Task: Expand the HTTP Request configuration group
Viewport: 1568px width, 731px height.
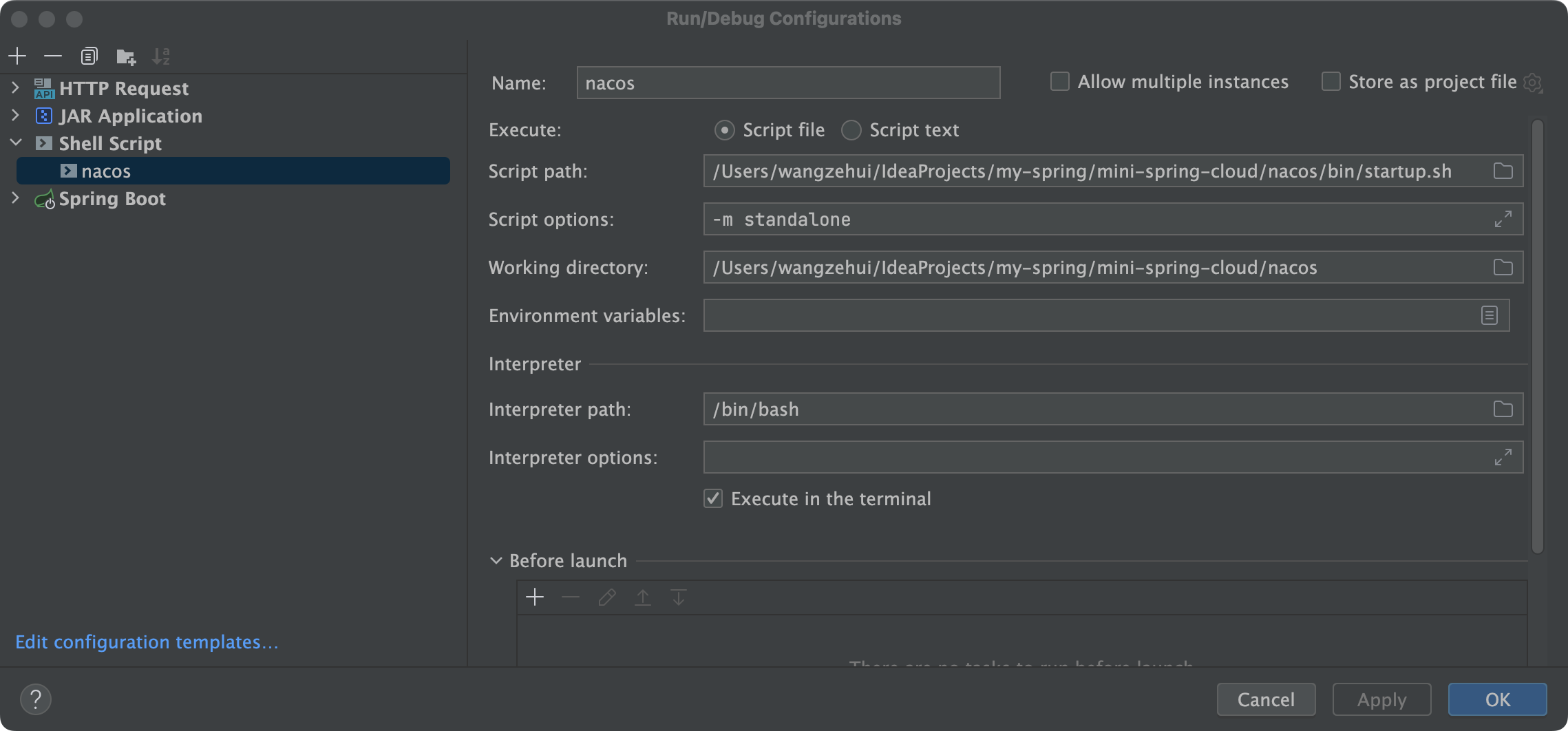Action: (15, 88)
